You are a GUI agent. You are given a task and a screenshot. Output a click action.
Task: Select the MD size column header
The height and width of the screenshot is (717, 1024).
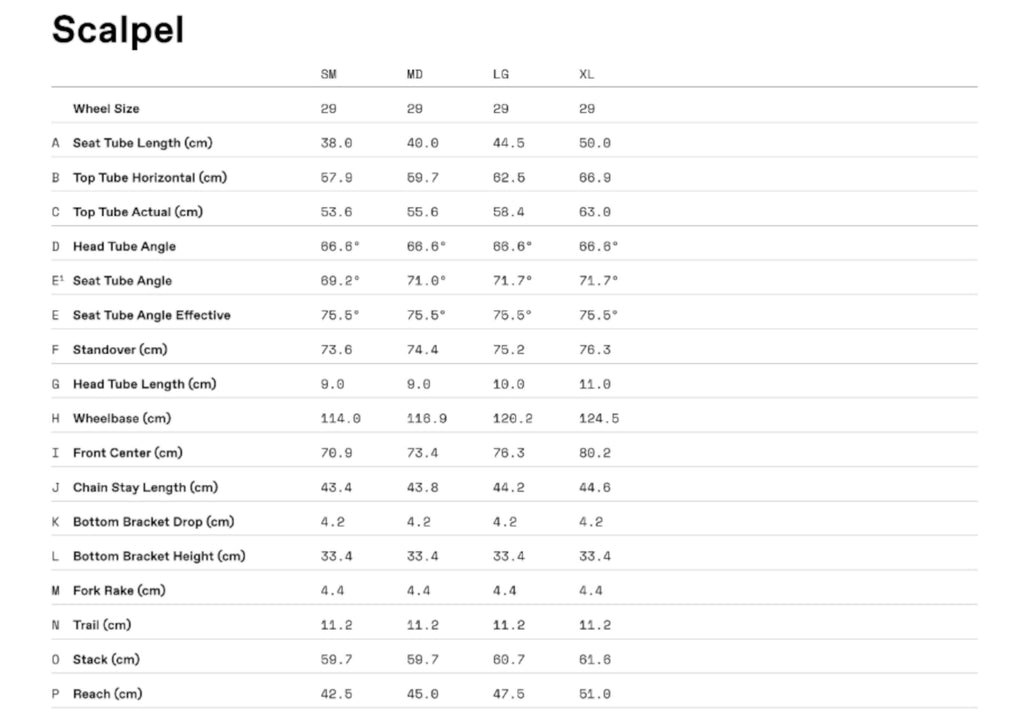pyautogui.click(x=415, y=75)
